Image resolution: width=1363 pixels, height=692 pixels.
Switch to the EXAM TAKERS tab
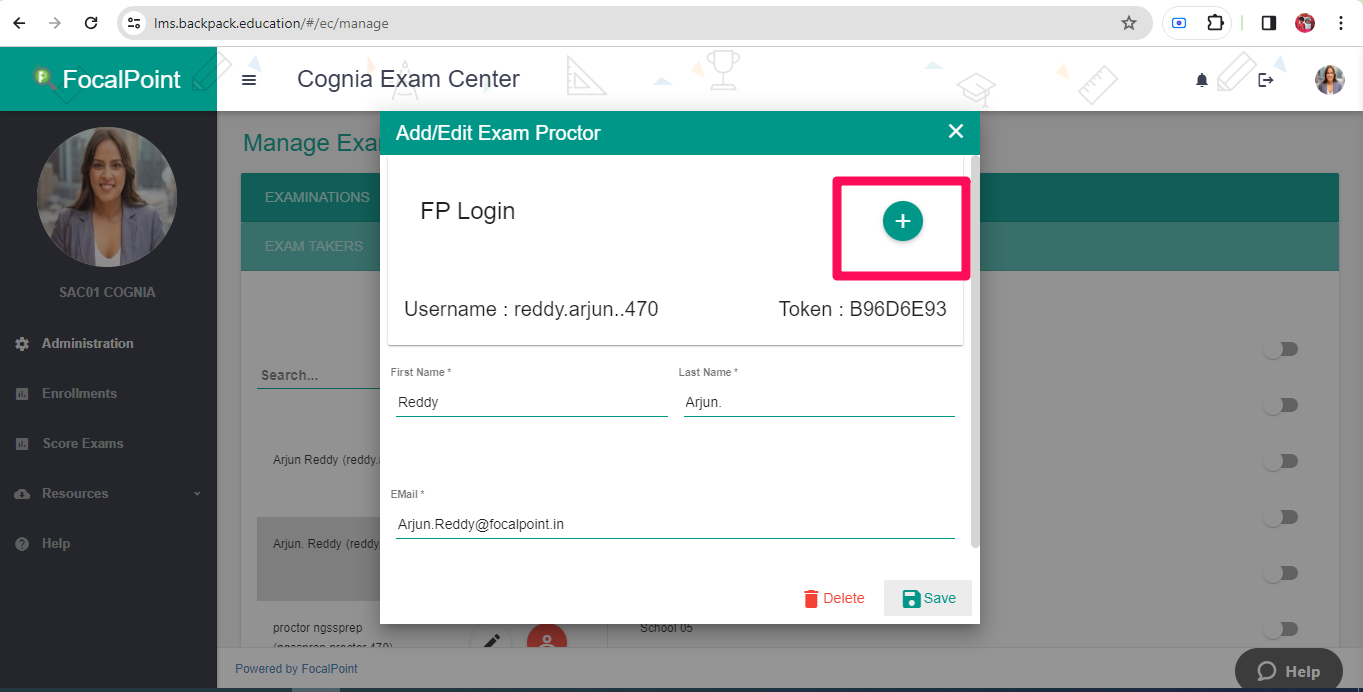[314, 246]
